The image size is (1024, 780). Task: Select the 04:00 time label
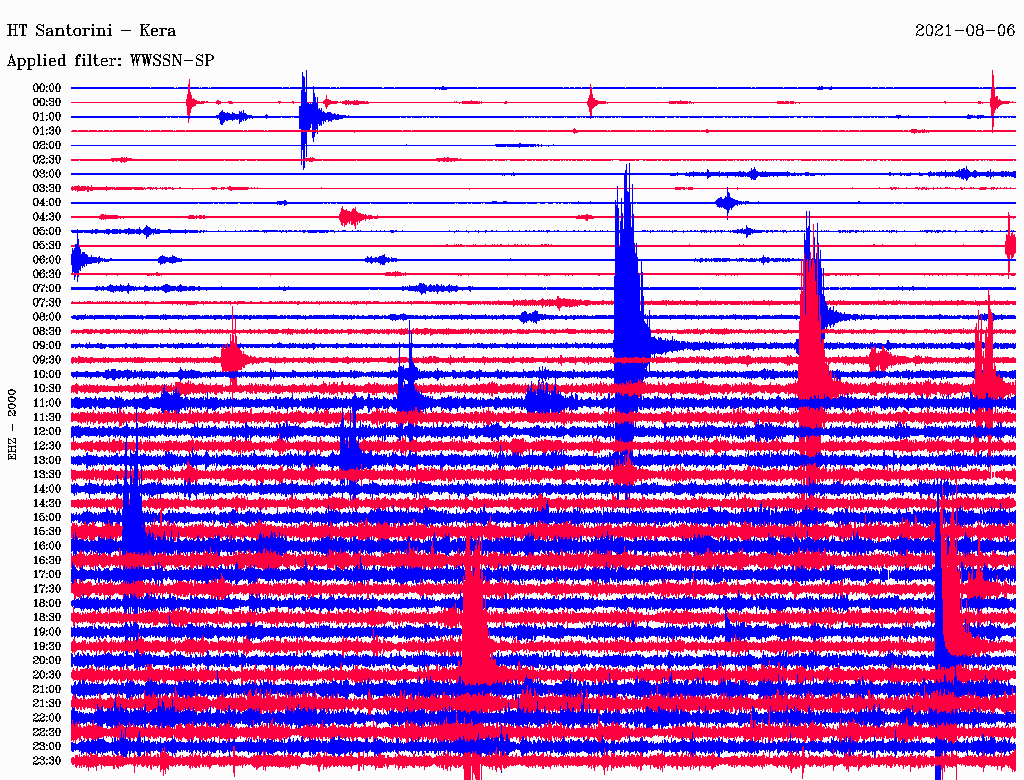coord(47,203)
